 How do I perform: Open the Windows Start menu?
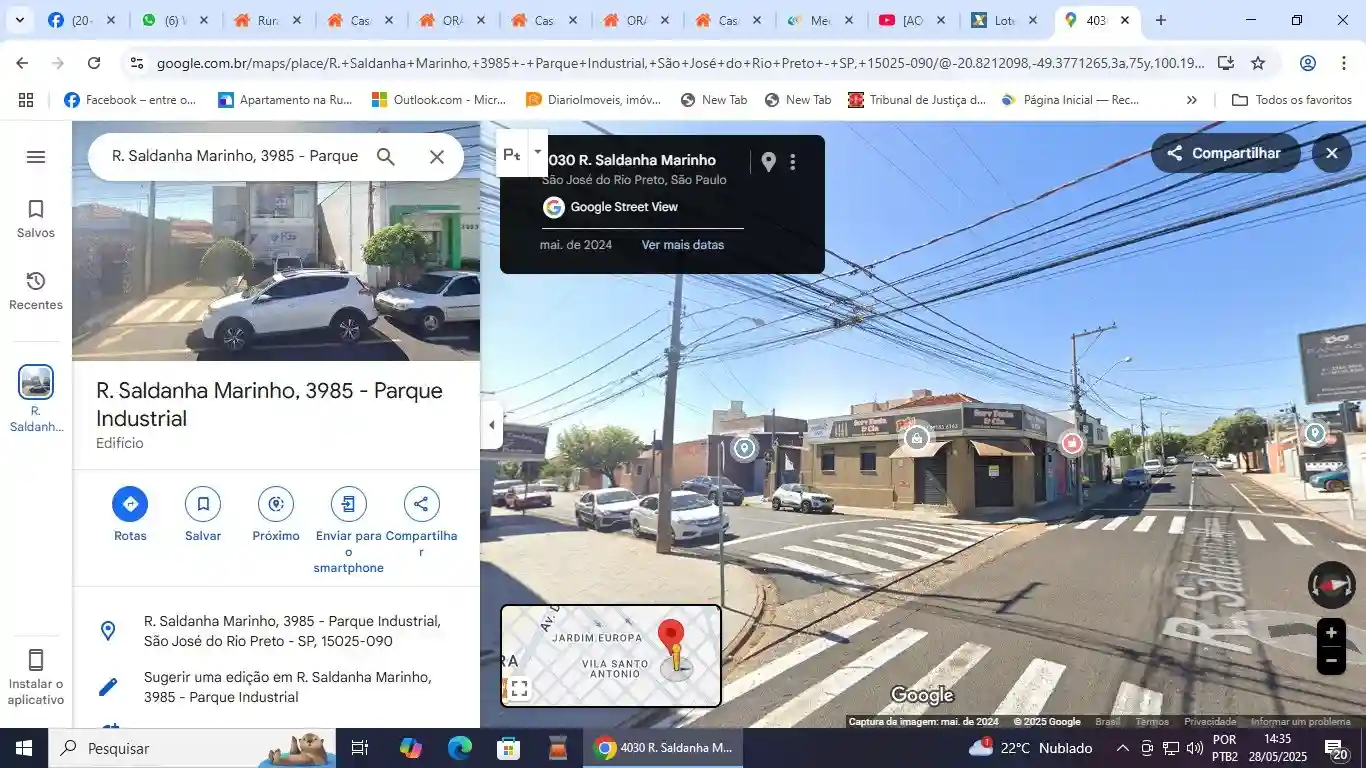pos(24,748)
